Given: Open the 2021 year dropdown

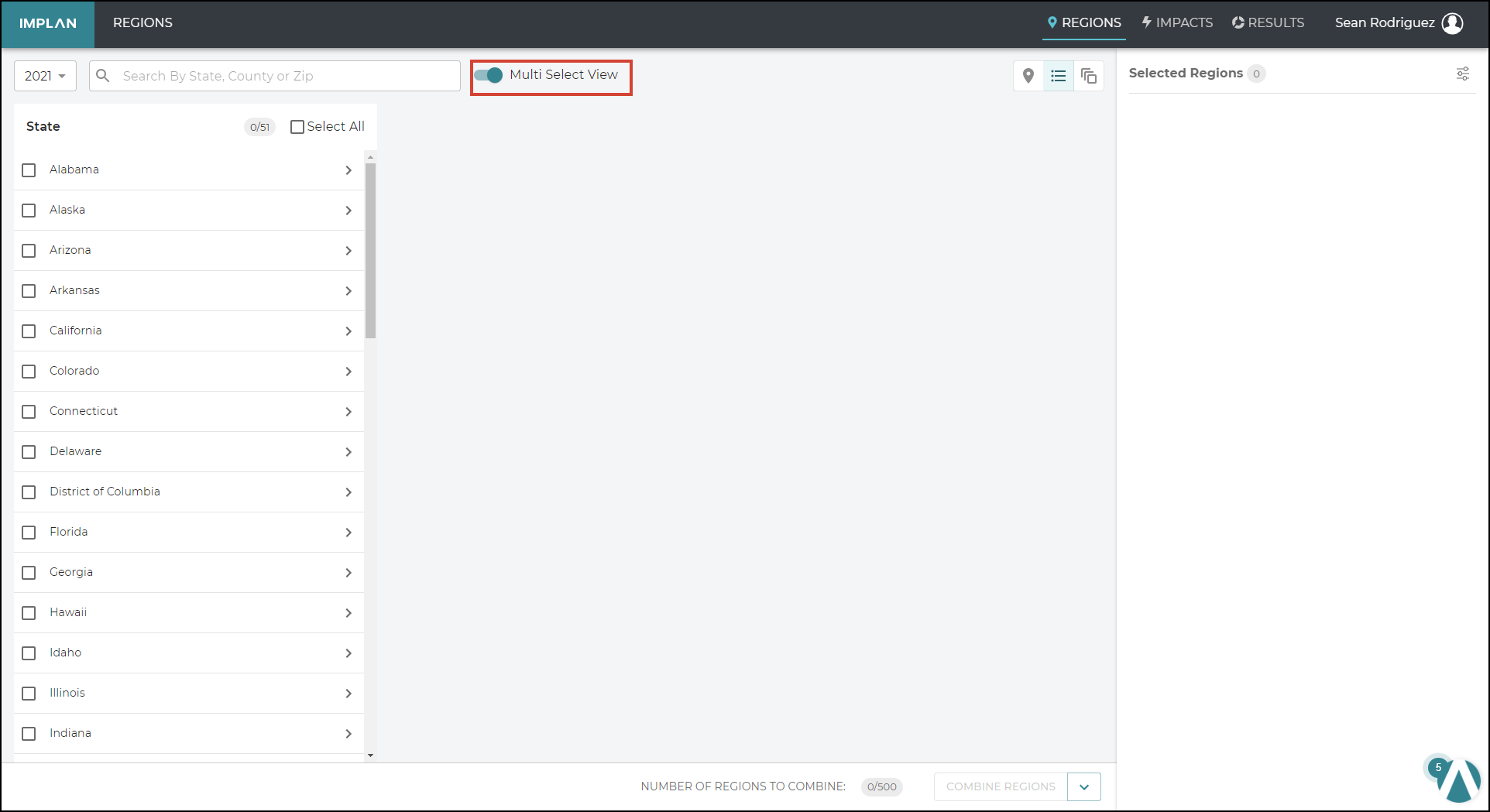Looking at the screenshot, I should click(45, 76).
